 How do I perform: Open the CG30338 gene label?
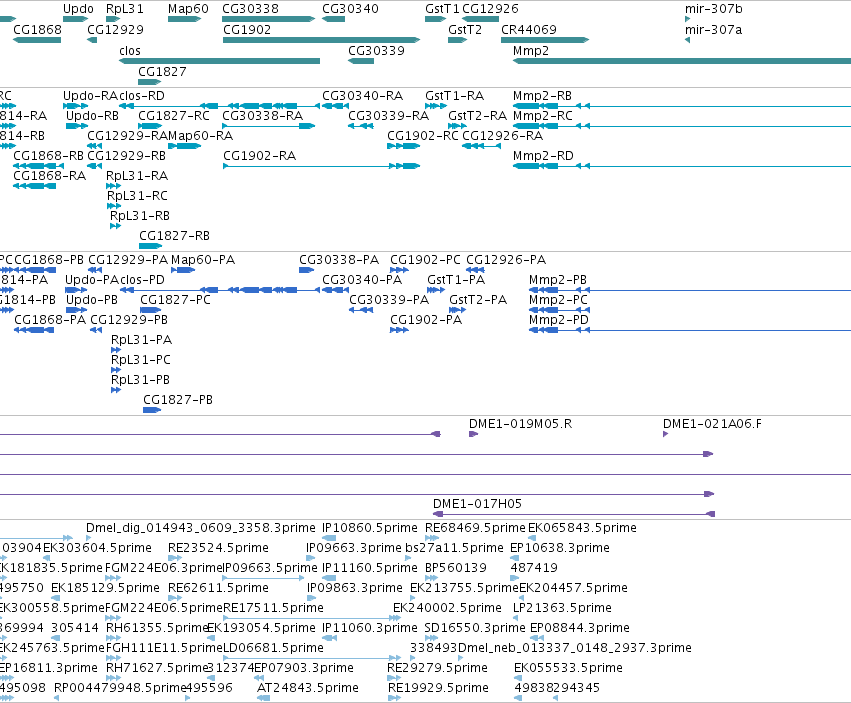pyautogui.click(x=250, y=9)
